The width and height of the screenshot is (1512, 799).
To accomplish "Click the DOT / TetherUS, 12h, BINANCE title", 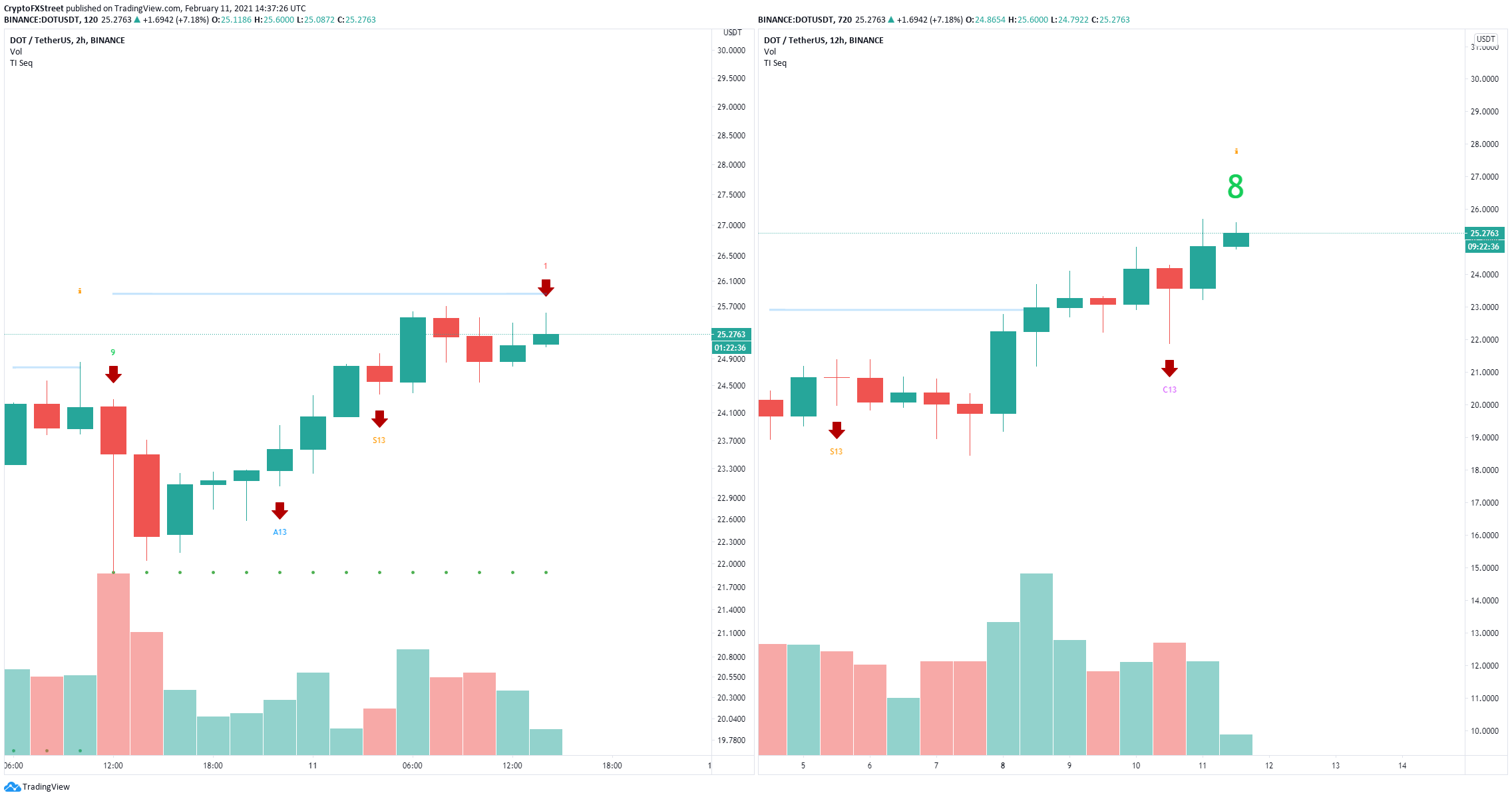I will point(824,41).
